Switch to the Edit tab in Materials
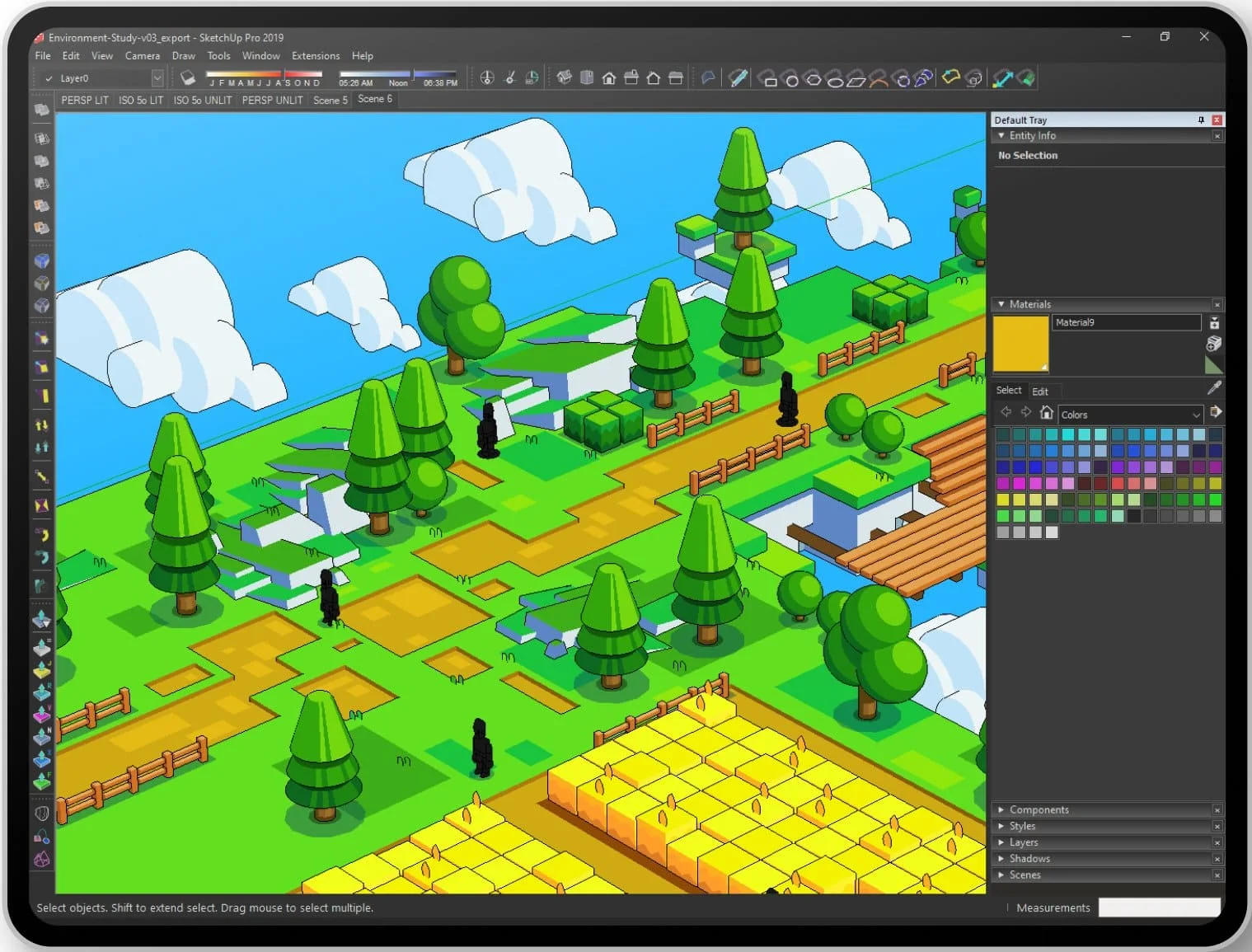This screenshot has width=1252, height=952. click(1040, 392)
